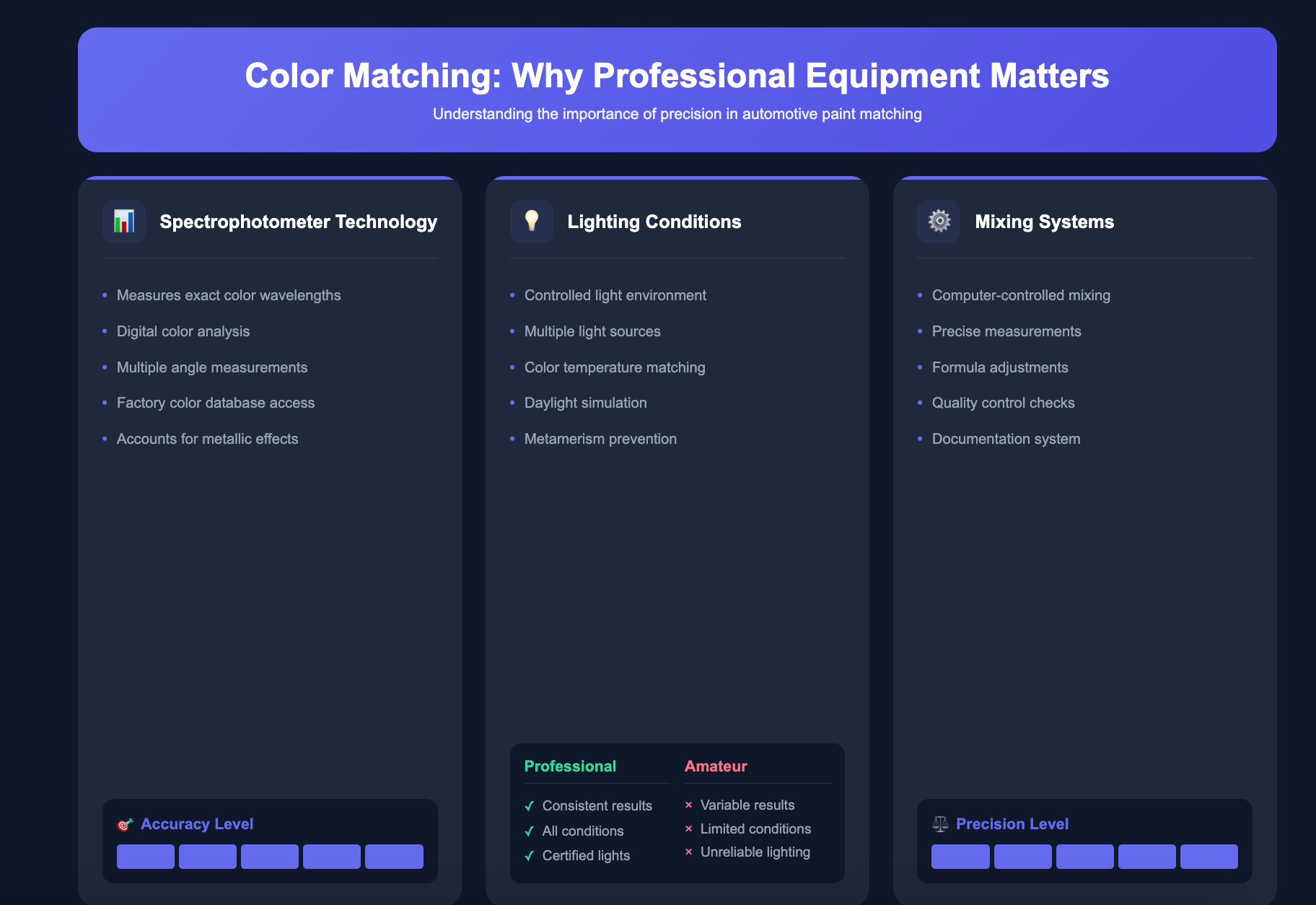Click the red cross beside Unreliable lighting
Image resolution: width=1316 pixels, height=905 pixels.
point(689,852)
